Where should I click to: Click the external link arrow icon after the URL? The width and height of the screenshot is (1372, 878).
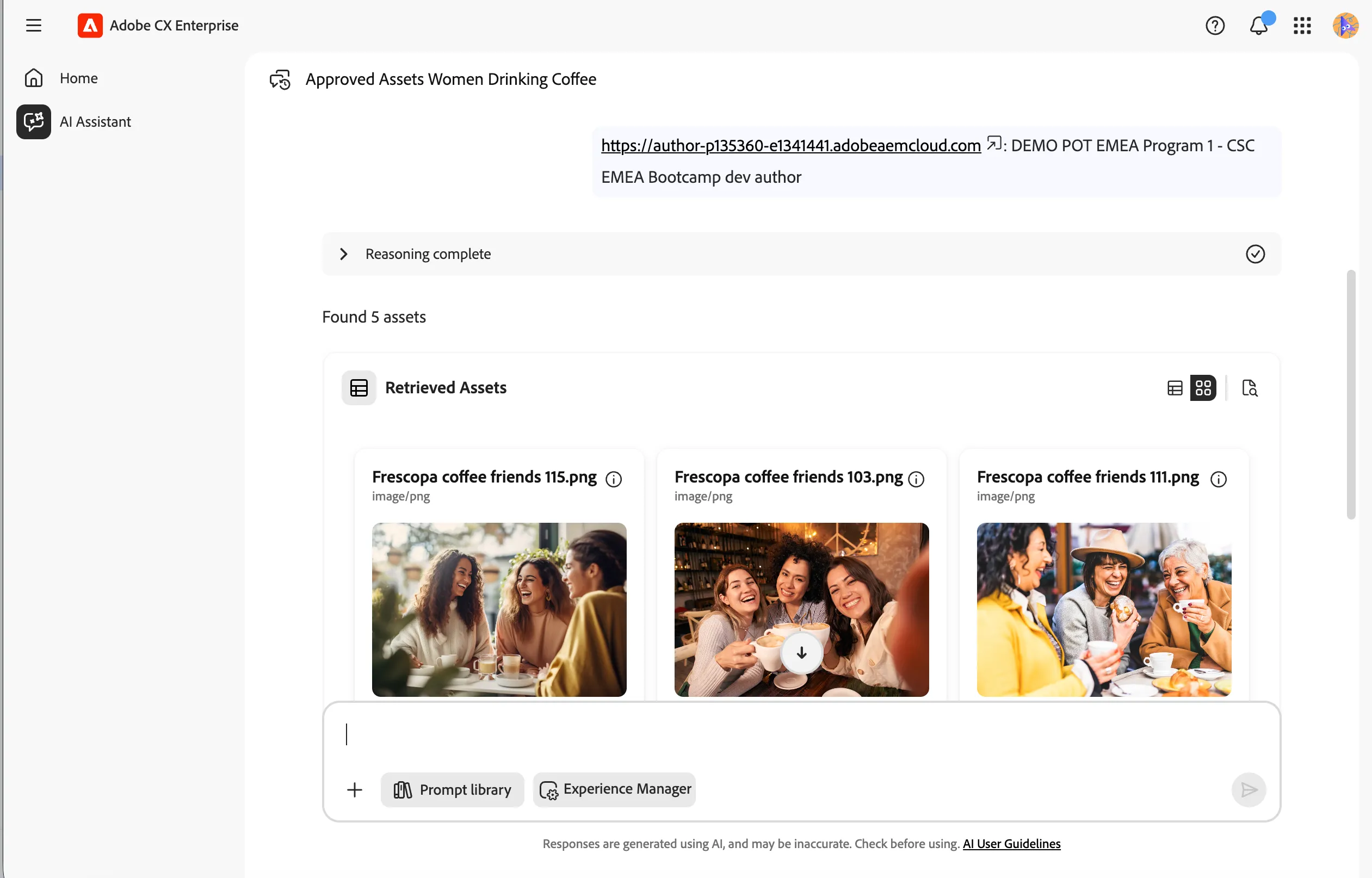point(993,143)
